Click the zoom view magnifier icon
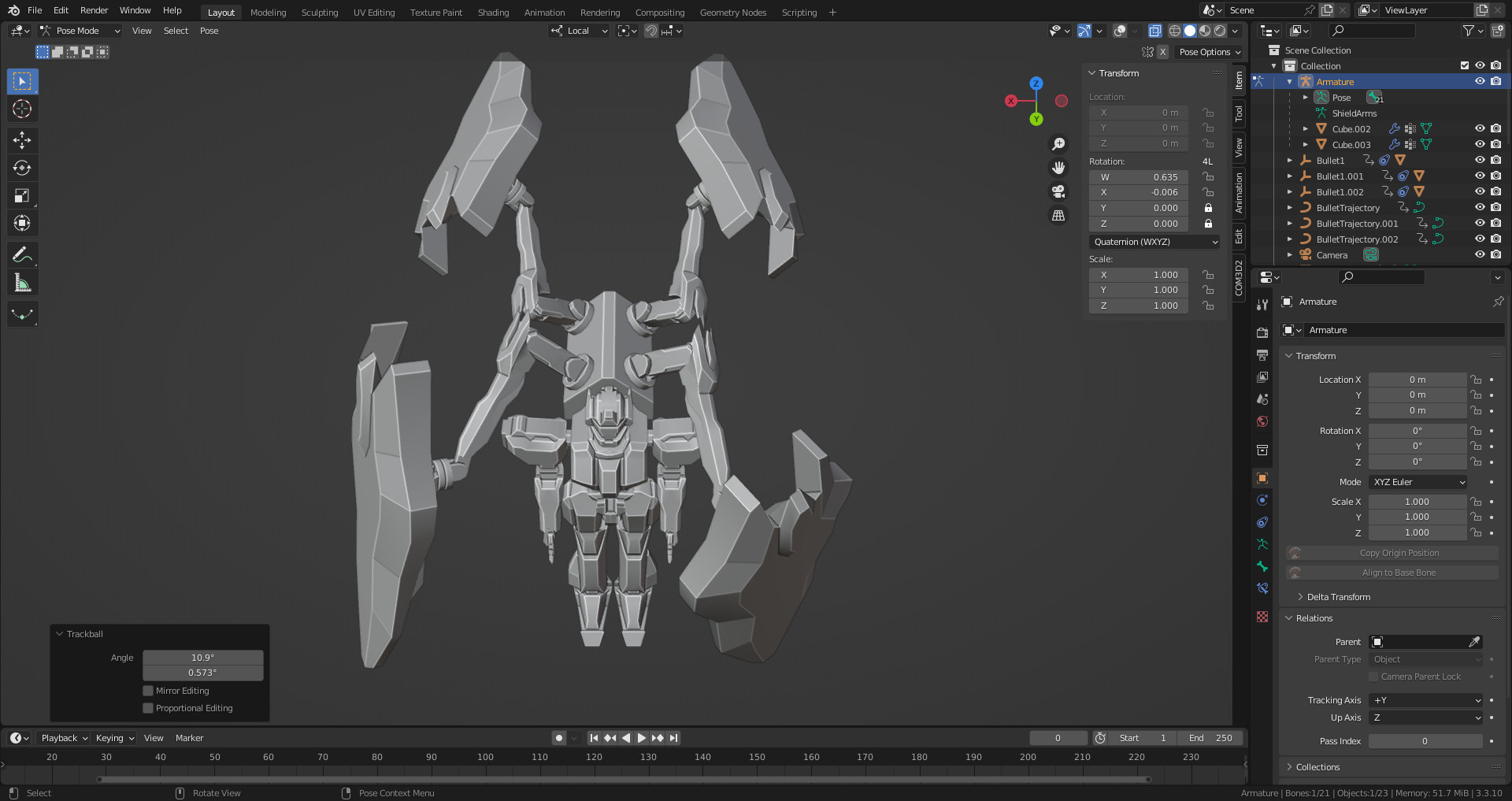This screenshot has height=801, width=1512. click(x=1058, y=144)
